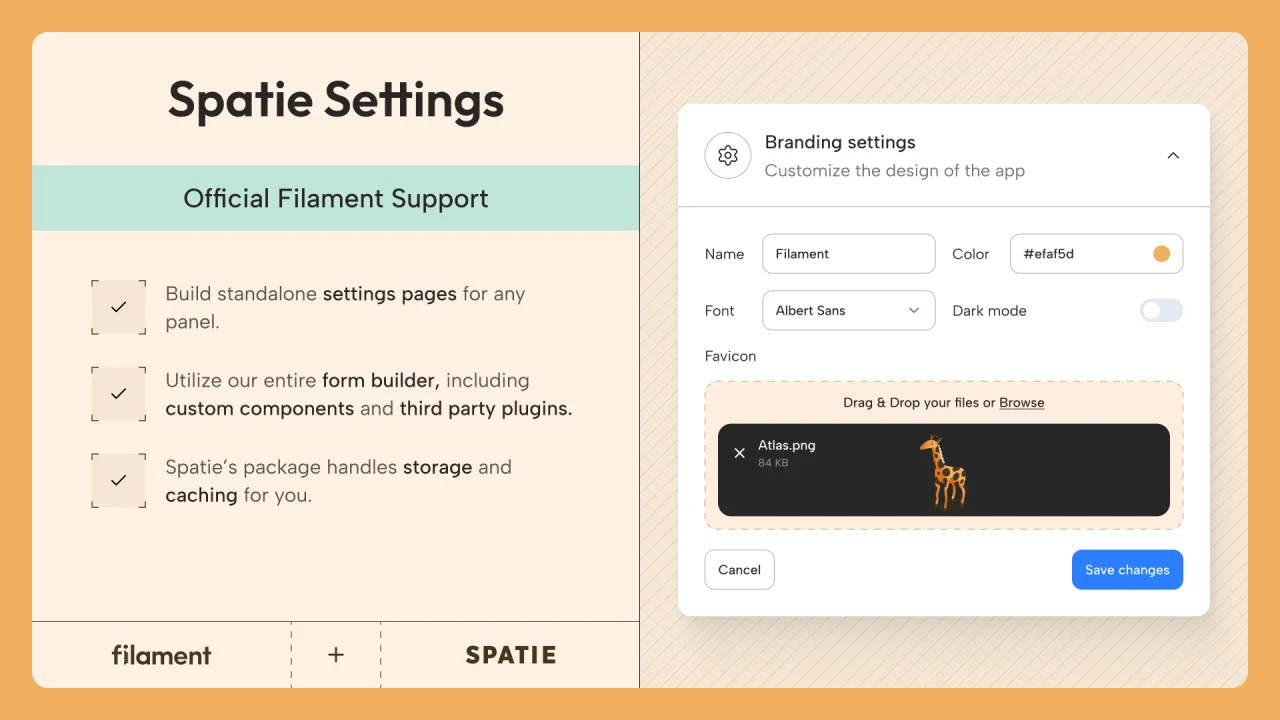Toggle the Dark mode switch
The width and height of the screenshot is (1280, 720).
[x=1161, y=310]
